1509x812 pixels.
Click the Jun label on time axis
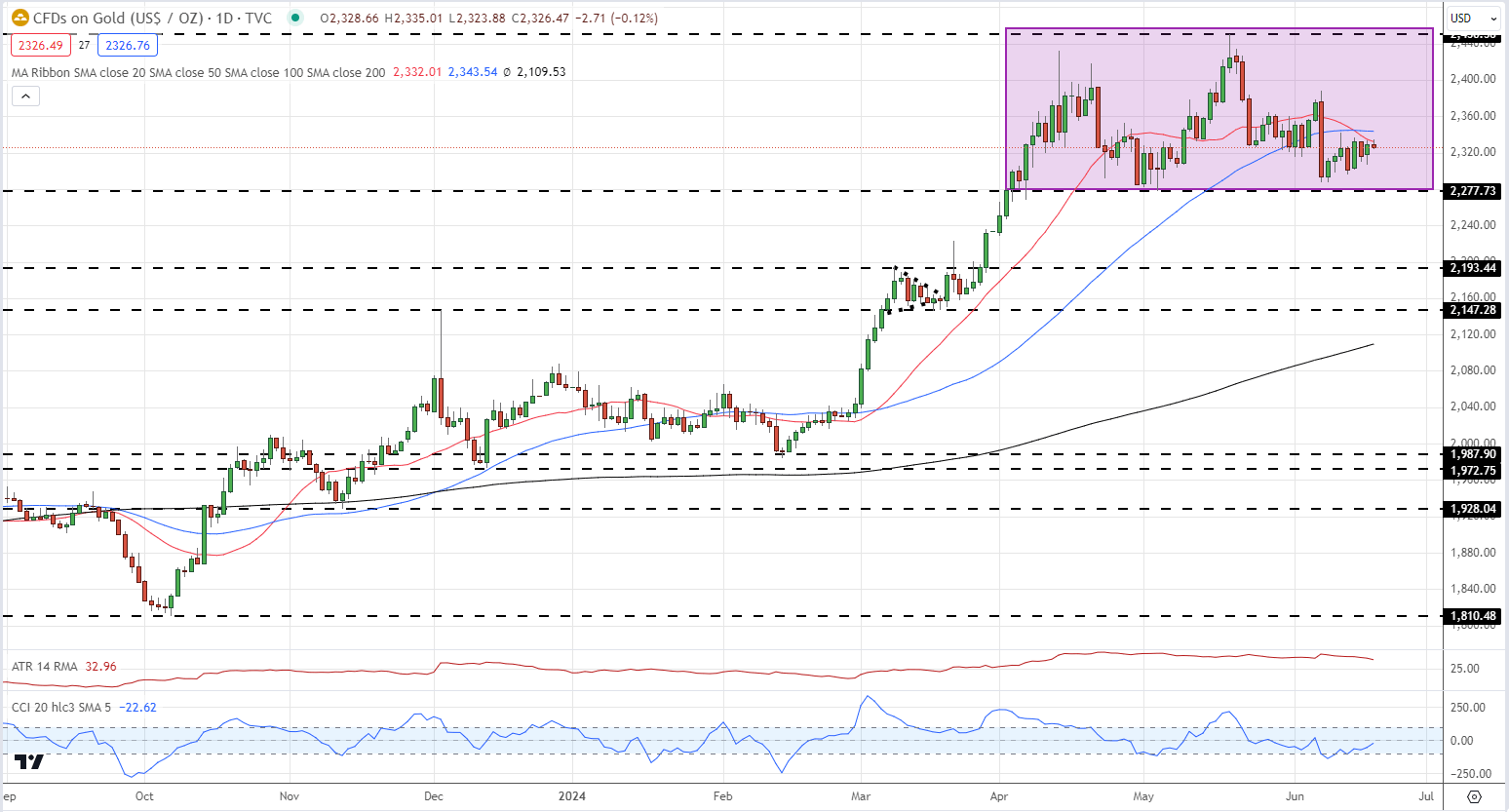1295,796
